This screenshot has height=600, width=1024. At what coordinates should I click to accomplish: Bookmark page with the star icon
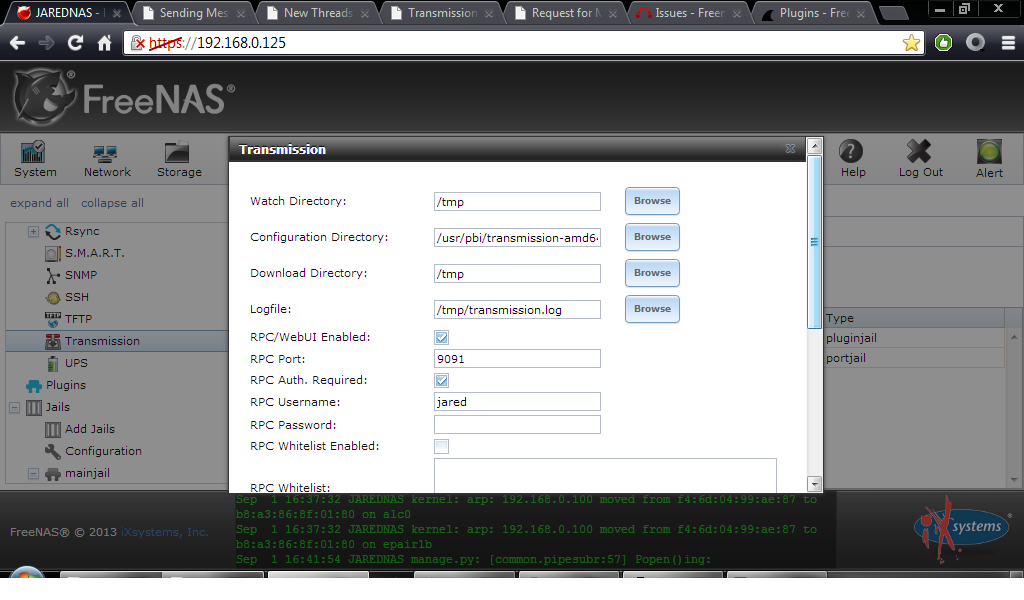click(x=911, y=43)
